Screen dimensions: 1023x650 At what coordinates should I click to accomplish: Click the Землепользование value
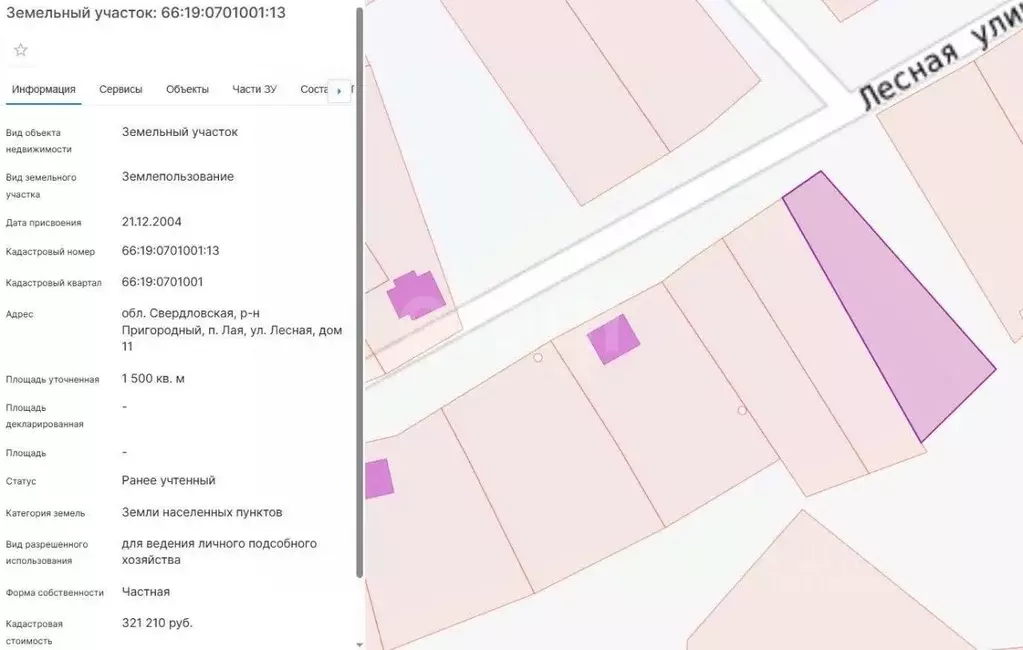[x=177, y=177]
